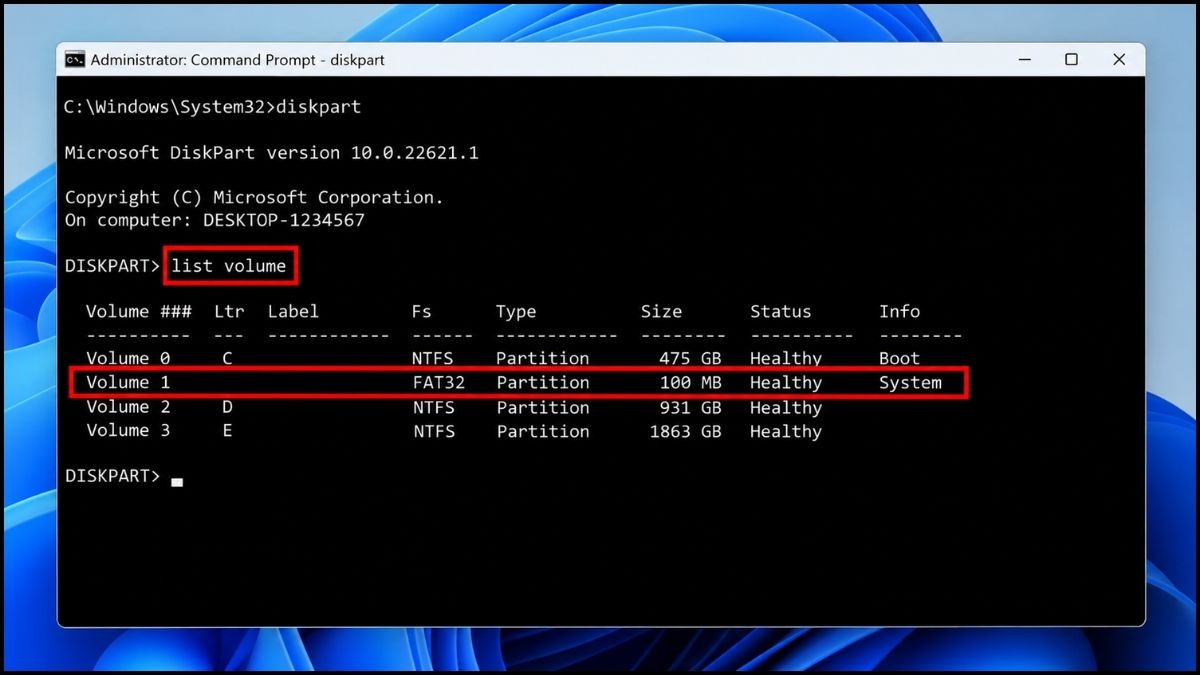
Task: Click the 'Info' column header
Action: click(900, 311)
